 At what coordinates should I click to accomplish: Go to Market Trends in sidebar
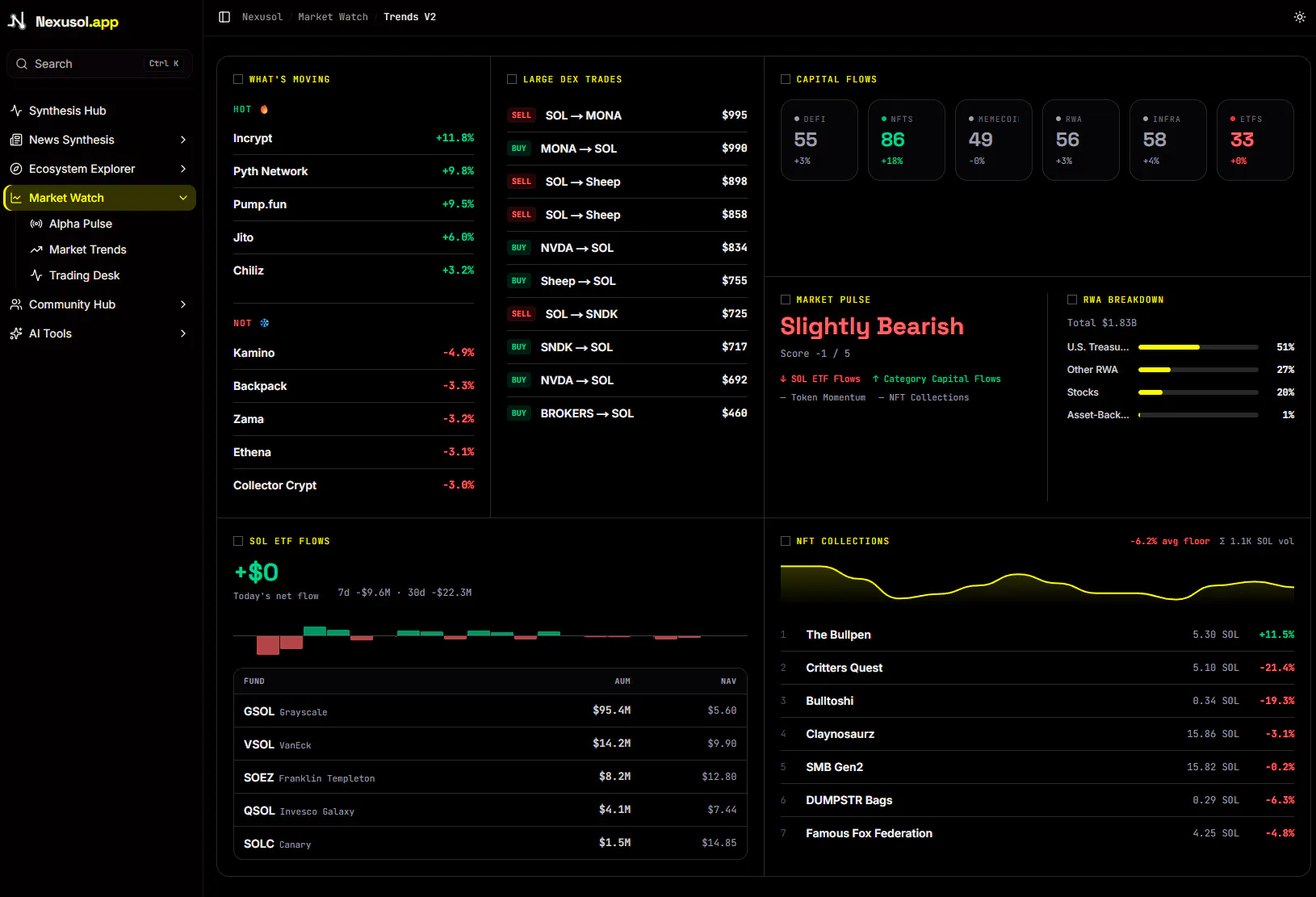110,249
